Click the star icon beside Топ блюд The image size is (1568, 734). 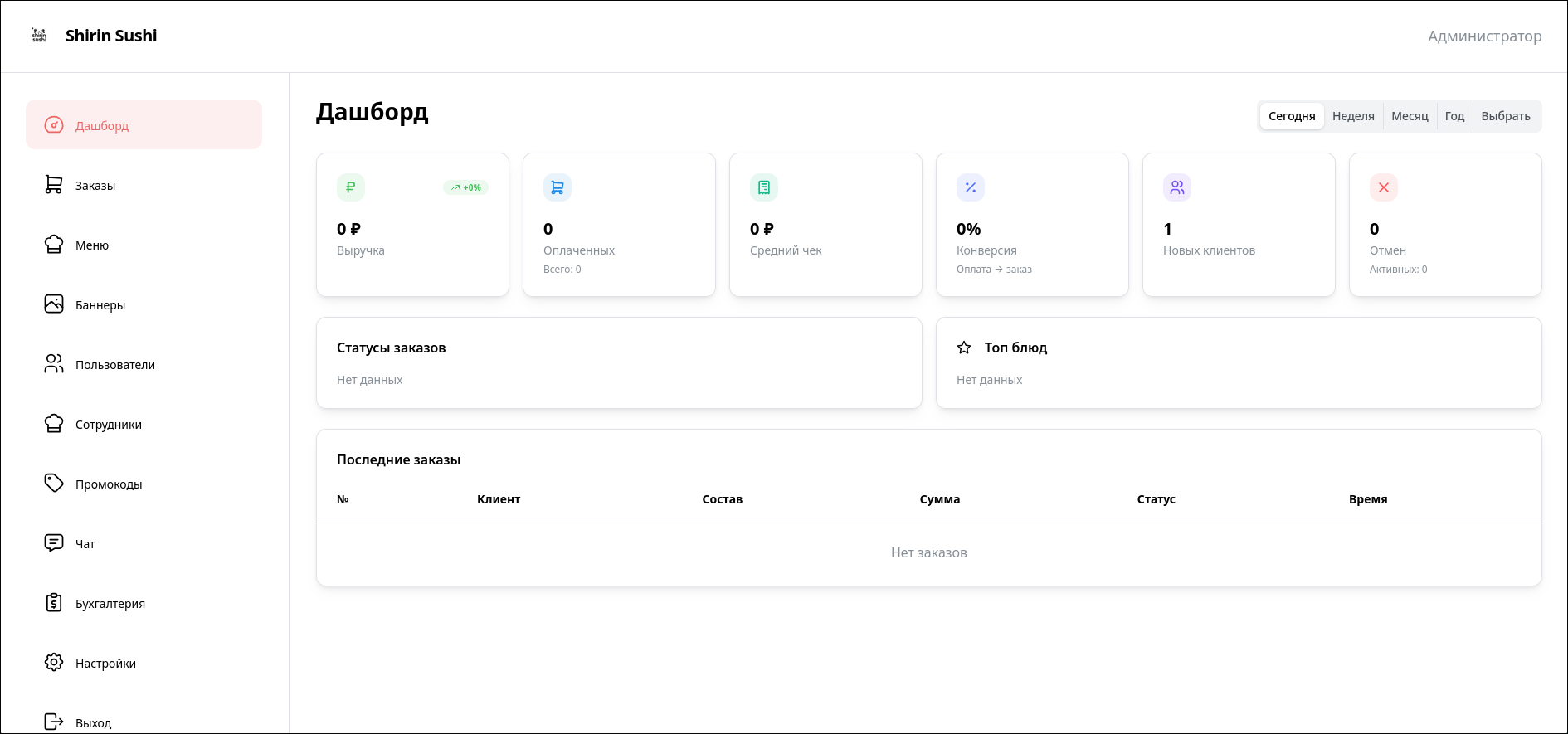point(964,348)
